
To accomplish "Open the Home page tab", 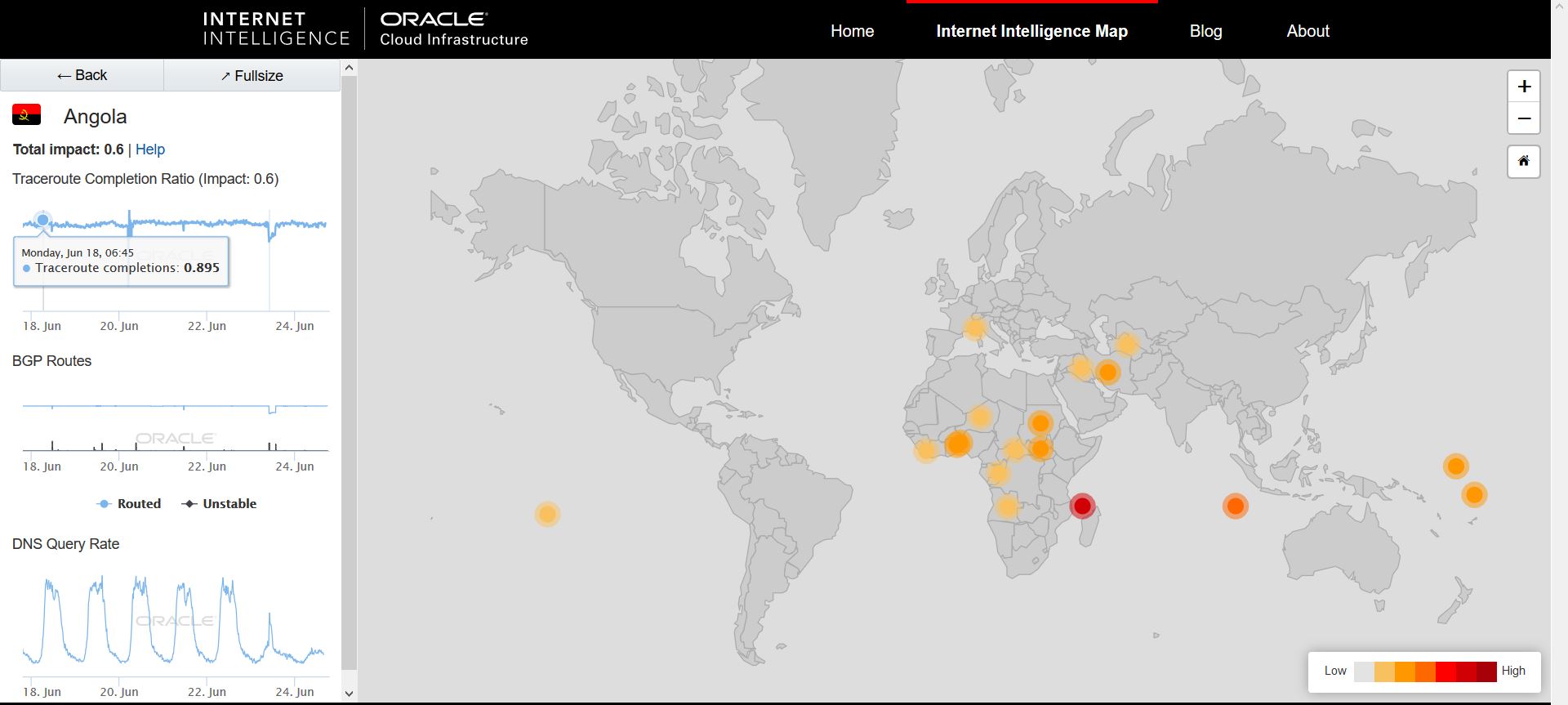I will [852, 31].
